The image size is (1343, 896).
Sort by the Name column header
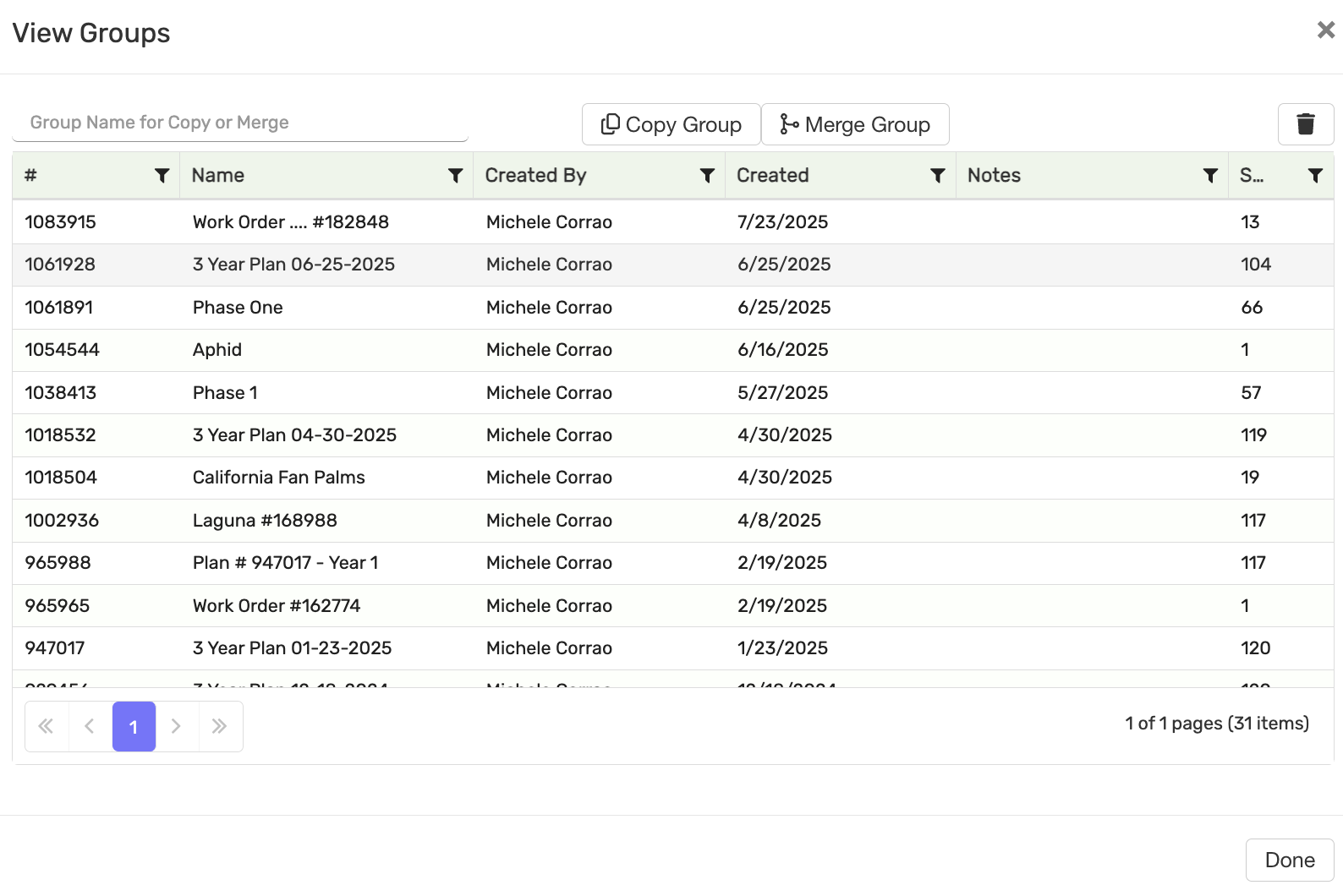(x=218, y=176)
